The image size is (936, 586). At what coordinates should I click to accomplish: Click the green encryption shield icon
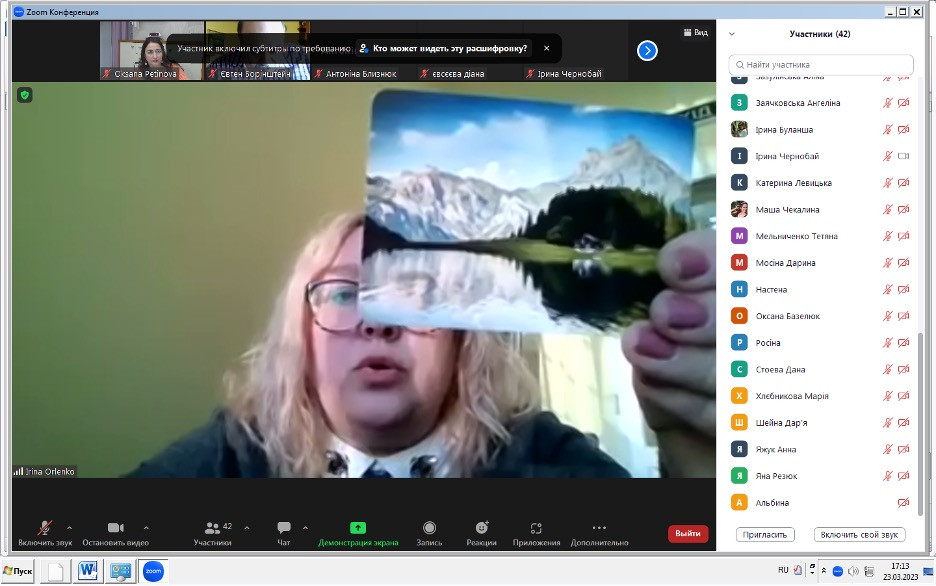[24, 95]
